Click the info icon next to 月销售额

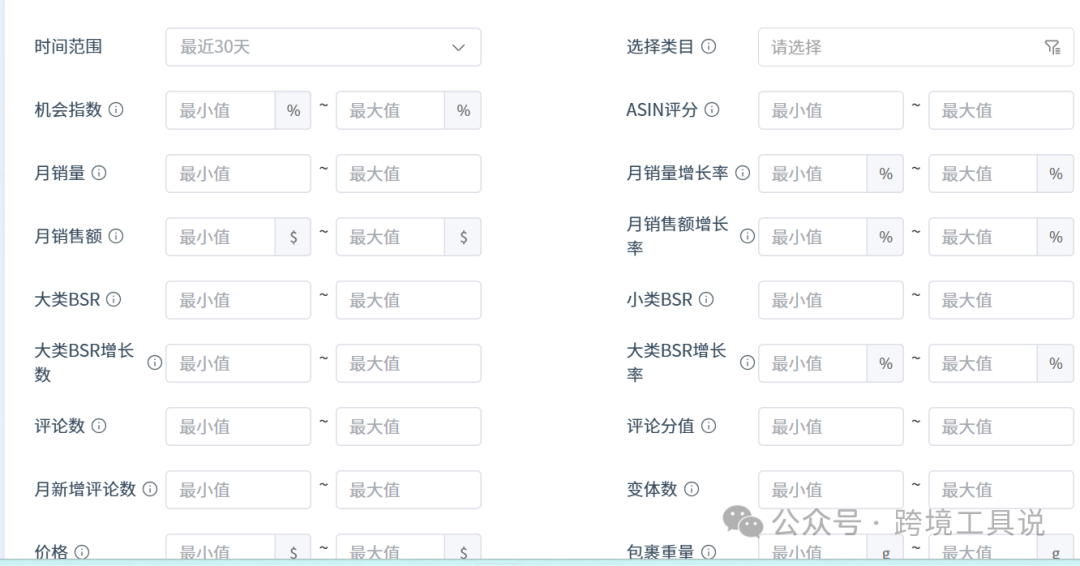[116, 236]
